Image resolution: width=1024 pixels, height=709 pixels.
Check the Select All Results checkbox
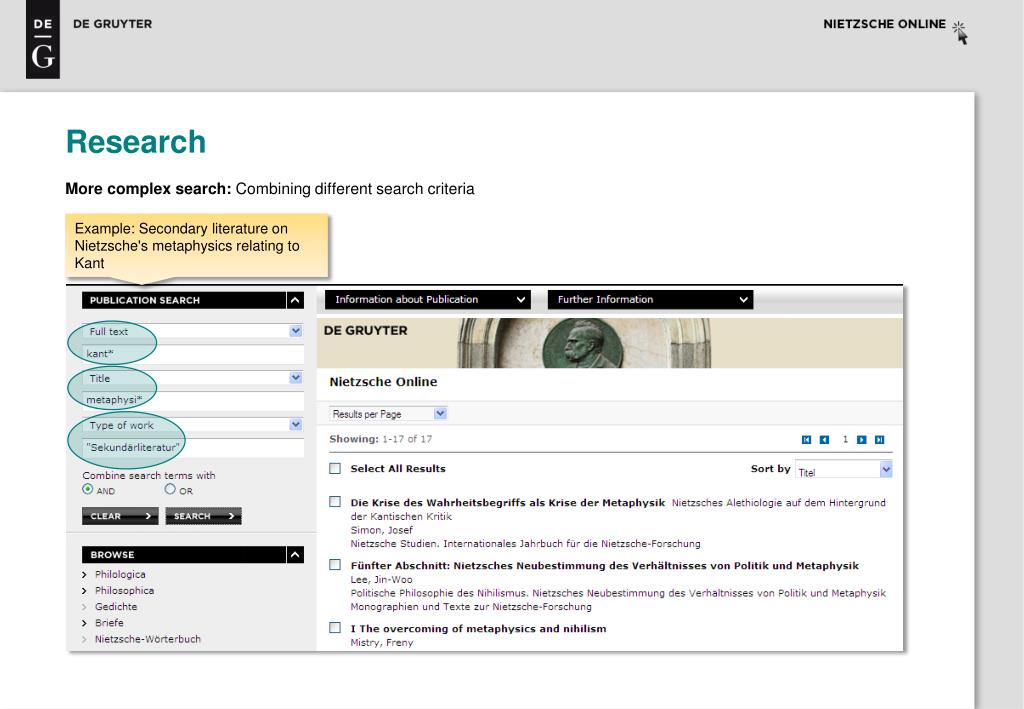point(335,468)
